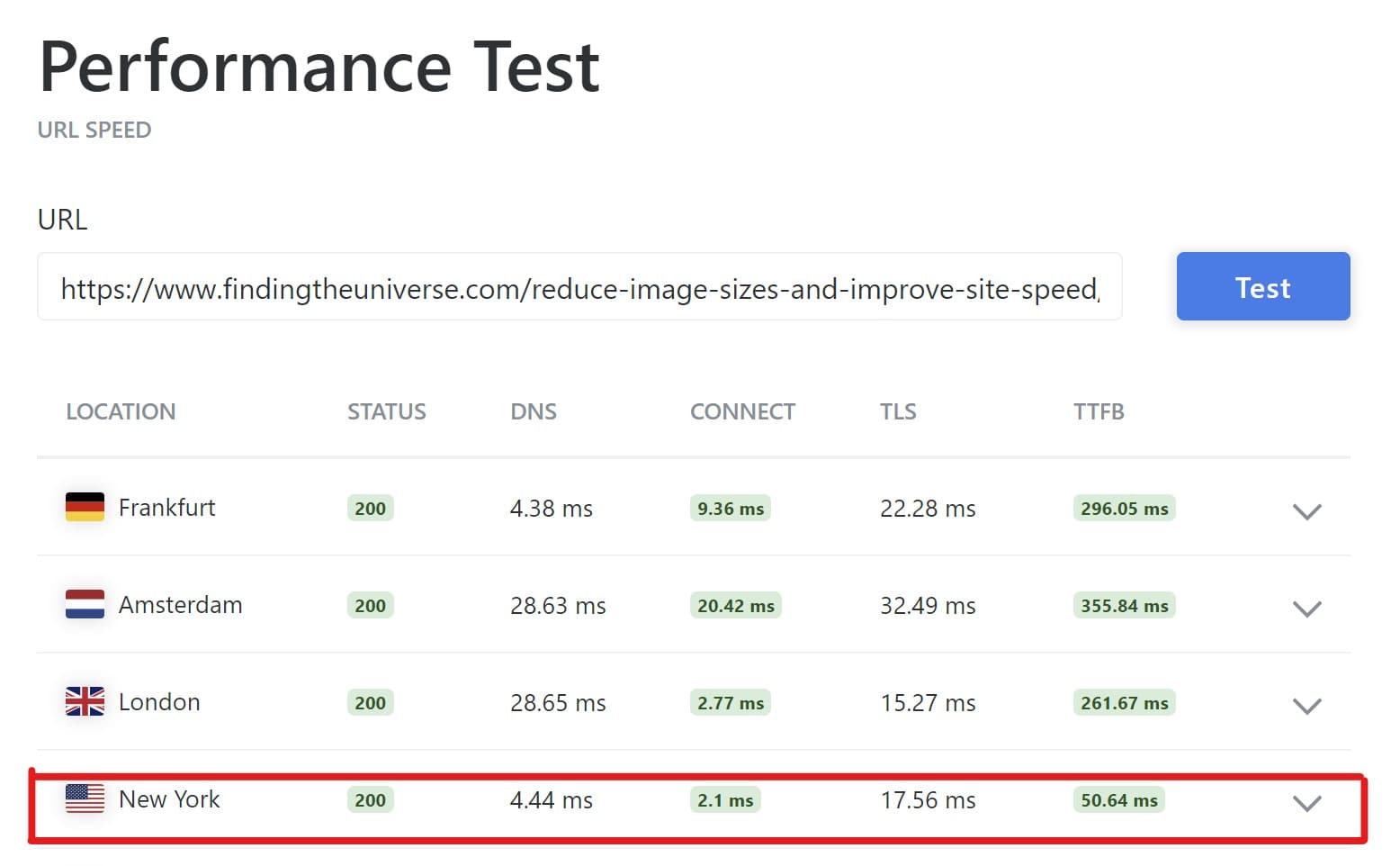Click the US flag icon for New York

click(85, 798)
